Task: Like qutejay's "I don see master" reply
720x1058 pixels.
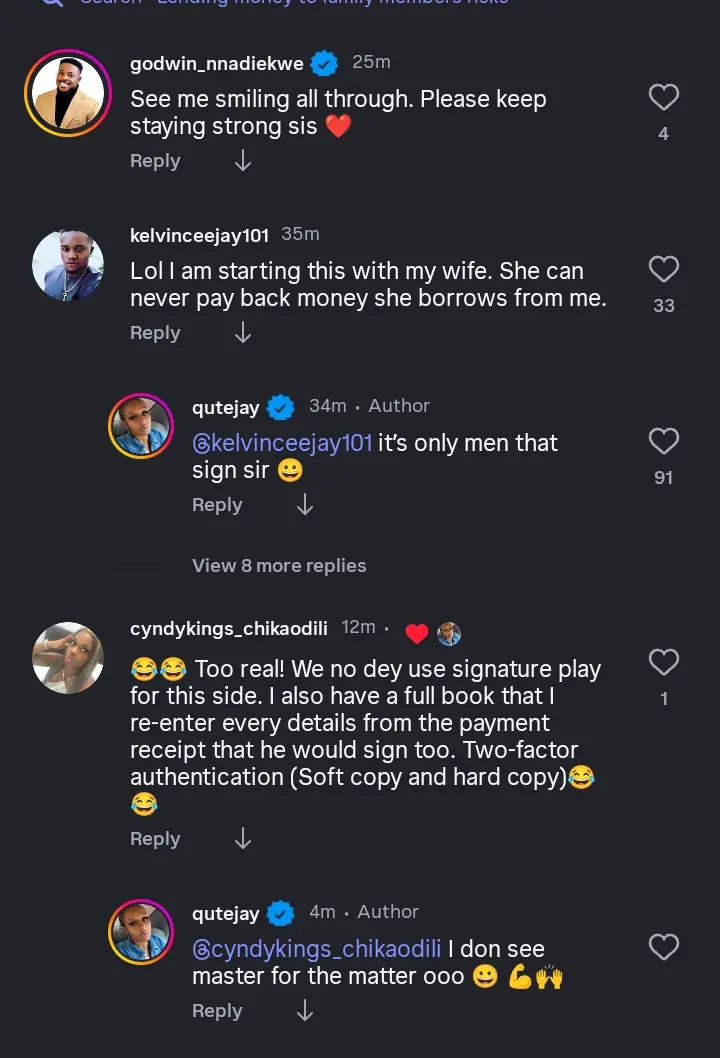Action: [663, 948]
